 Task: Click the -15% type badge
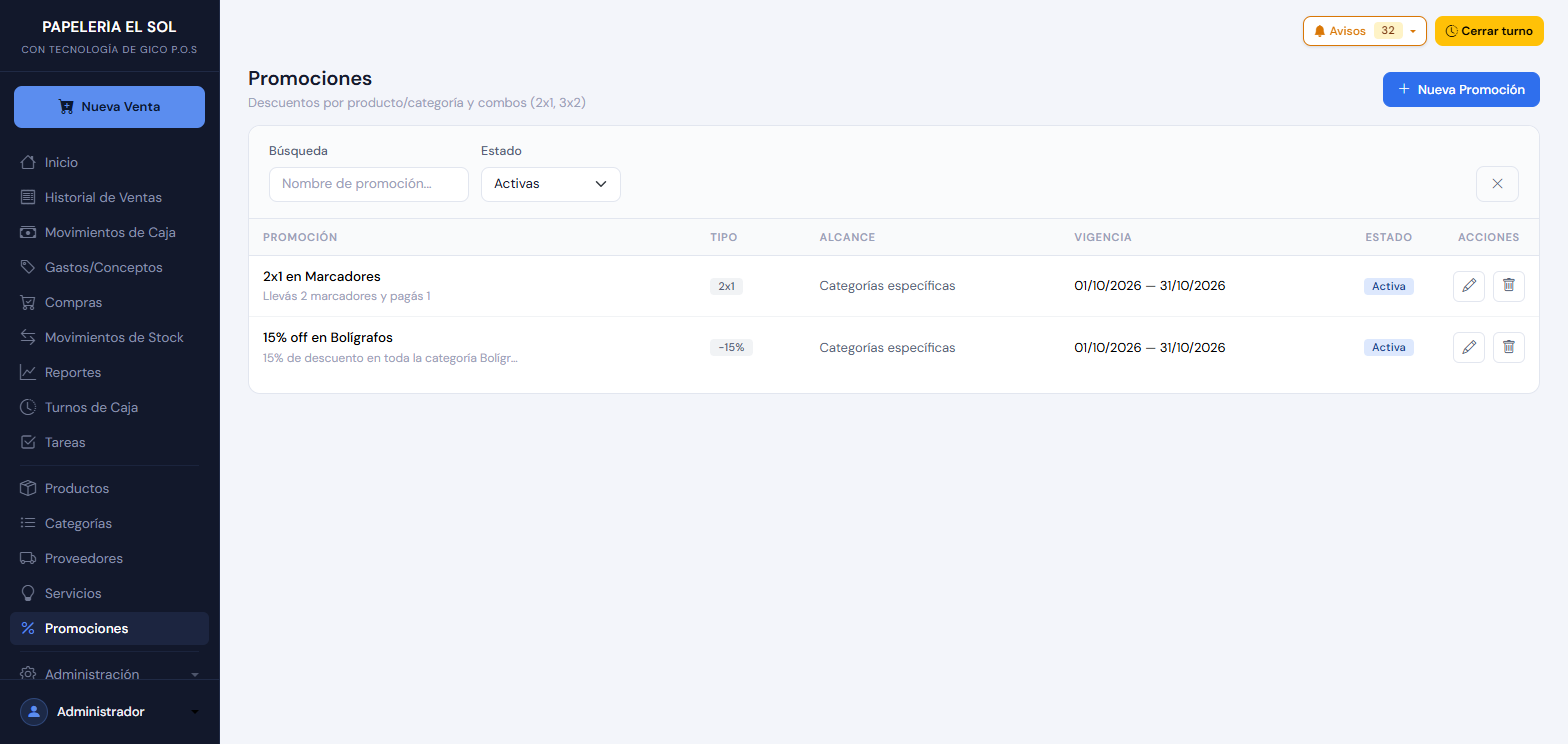[x=731, y=347]
